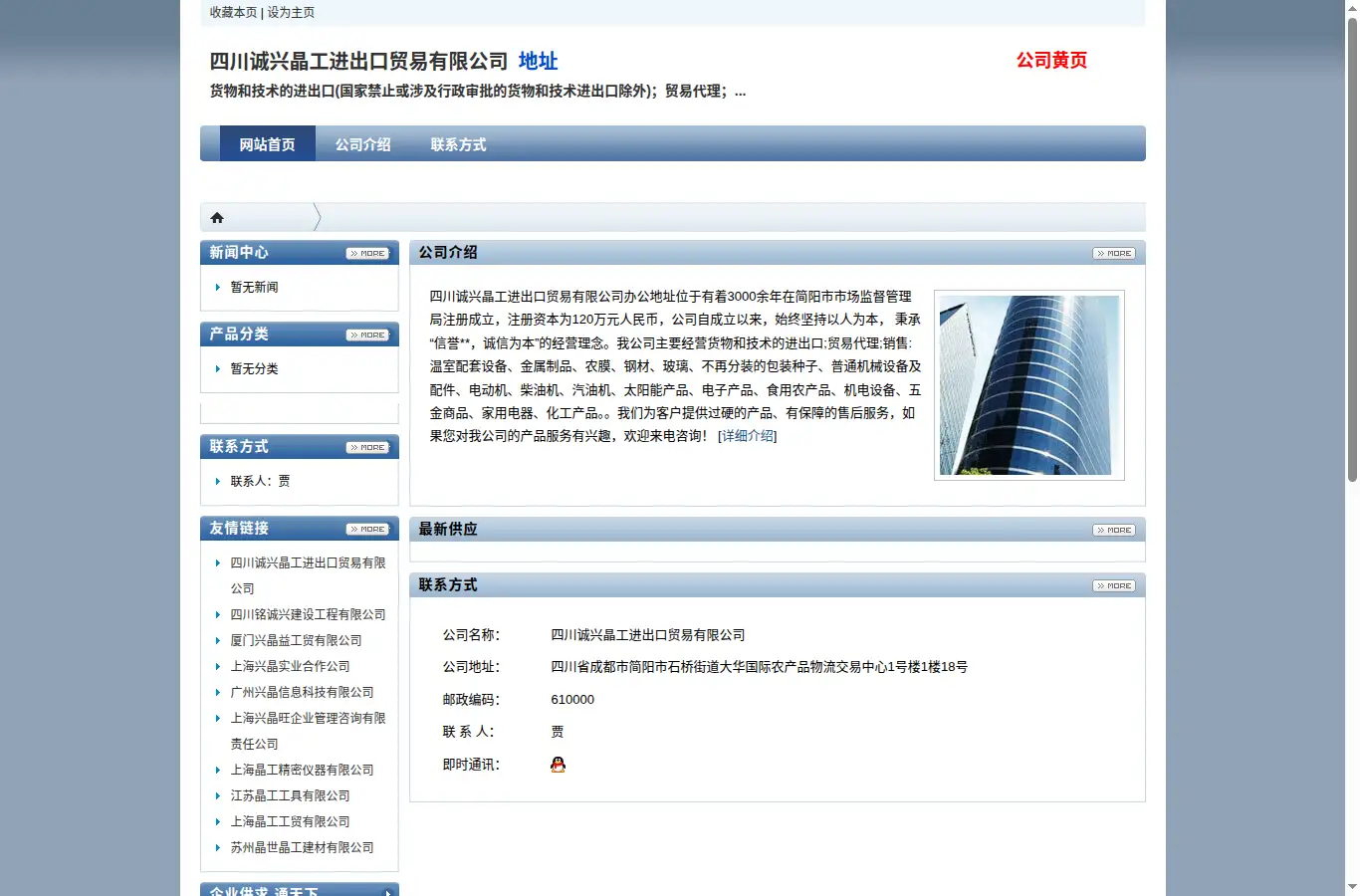Open link 上海兴晶旺企业管理咨询有限责任公司

(308, 731)
